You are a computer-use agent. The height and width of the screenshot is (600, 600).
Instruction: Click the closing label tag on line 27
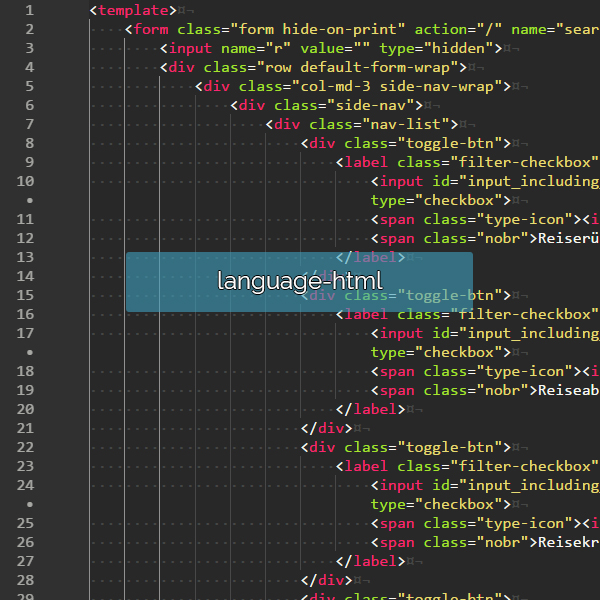click(x=370, y=561)
